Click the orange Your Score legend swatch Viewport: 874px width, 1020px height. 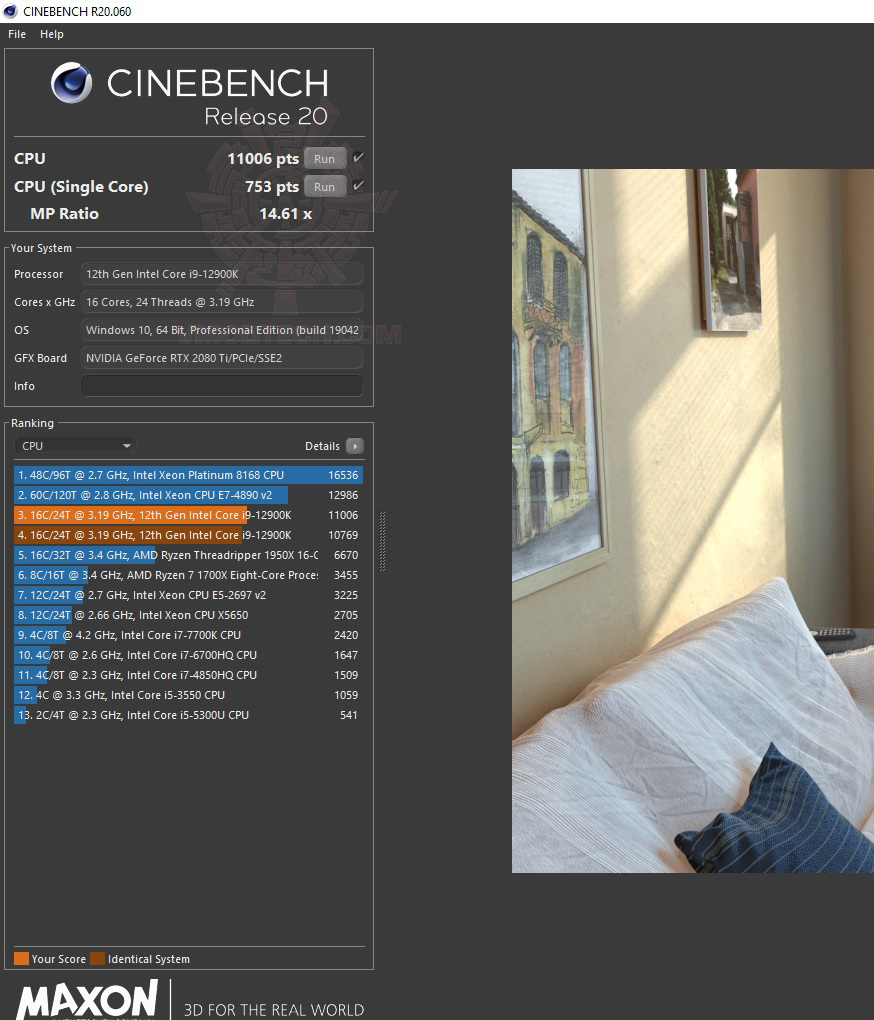coord(21,959)
